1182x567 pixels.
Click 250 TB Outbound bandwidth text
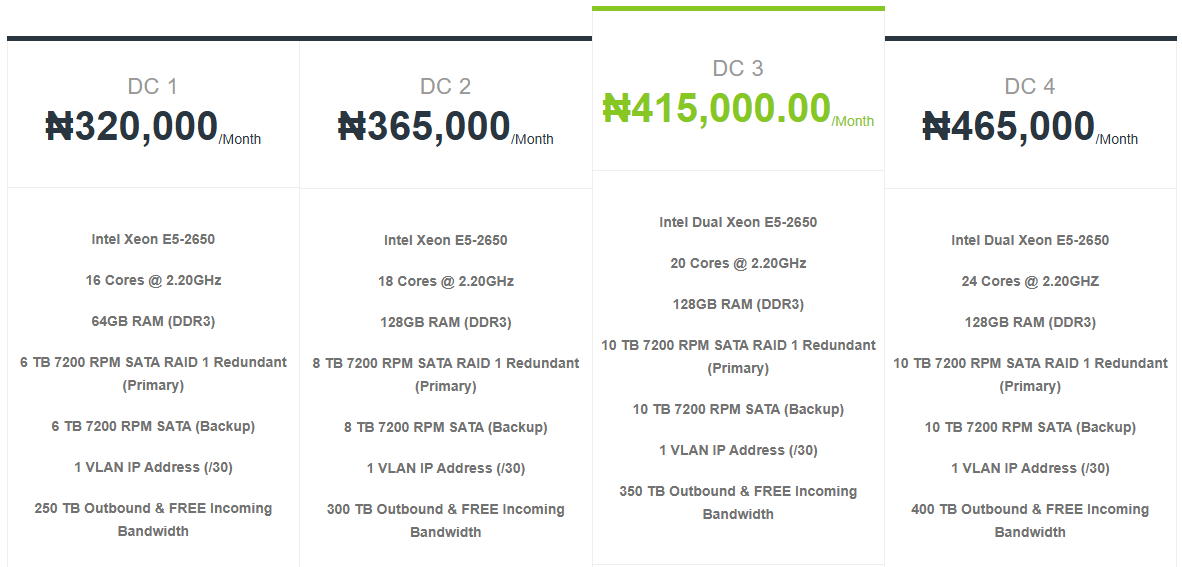coord(153,519)
